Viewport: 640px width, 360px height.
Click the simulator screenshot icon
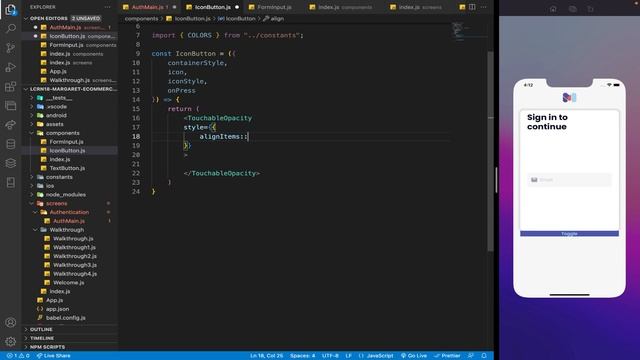[x=572, y=9]
